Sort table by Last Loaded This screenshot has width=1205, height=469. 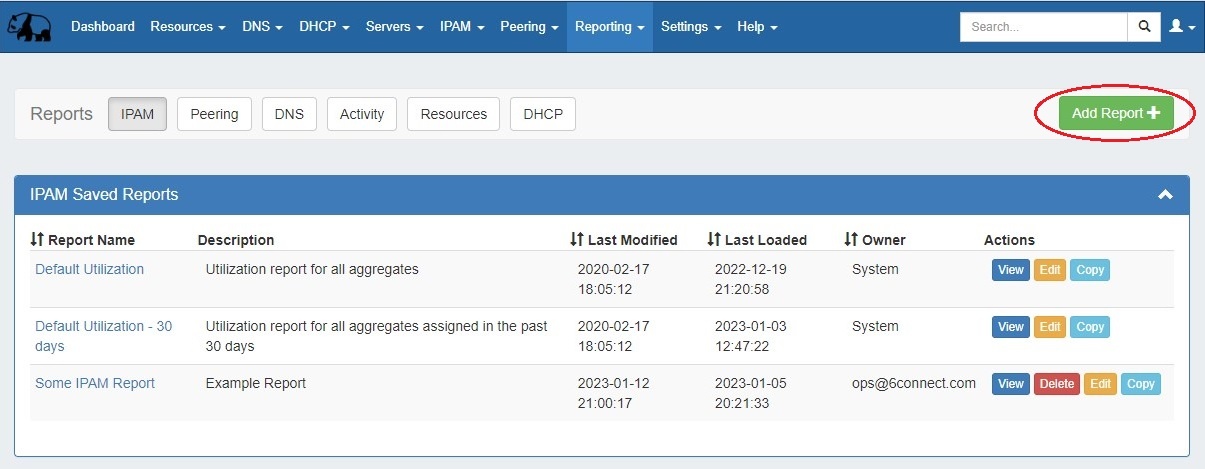click(757, 240)
